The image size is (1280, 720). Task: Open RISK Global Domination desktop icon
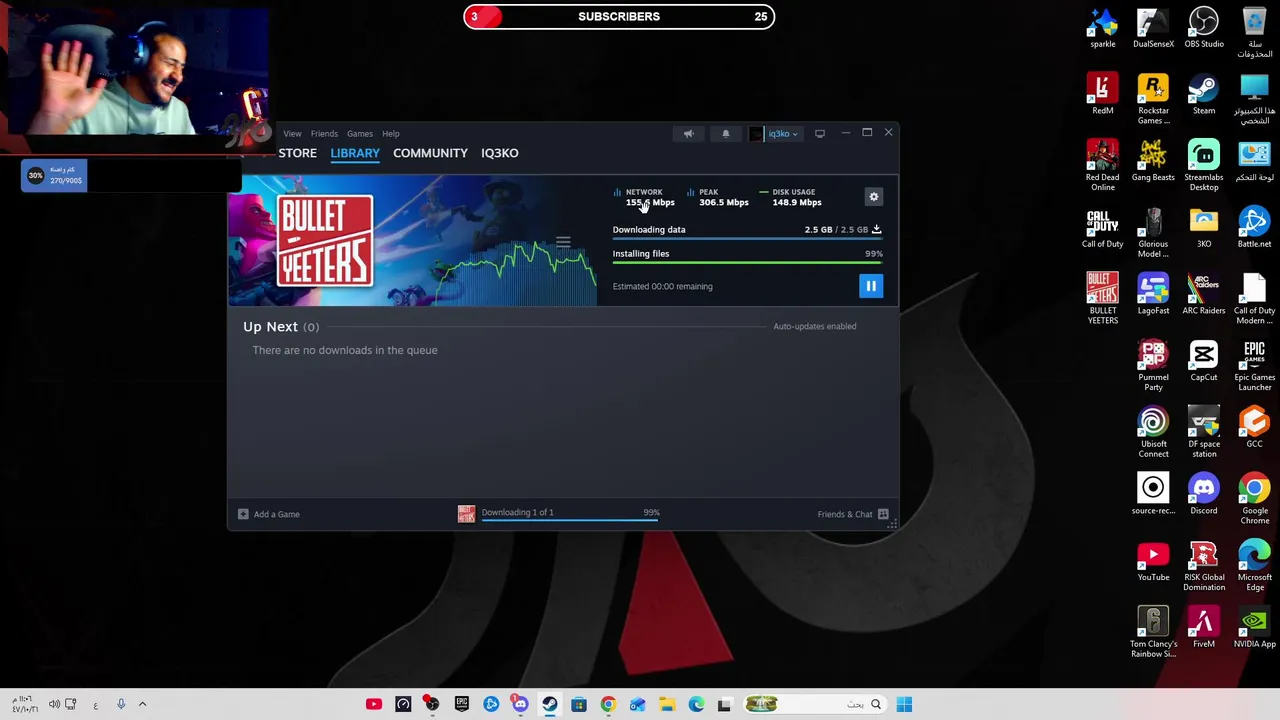pos(1204,566)
